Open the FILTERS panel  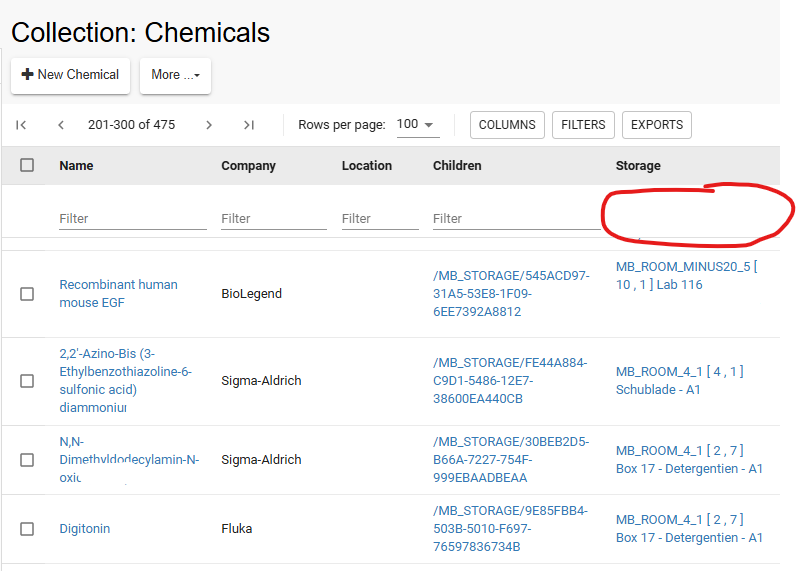tap(583, 125)
